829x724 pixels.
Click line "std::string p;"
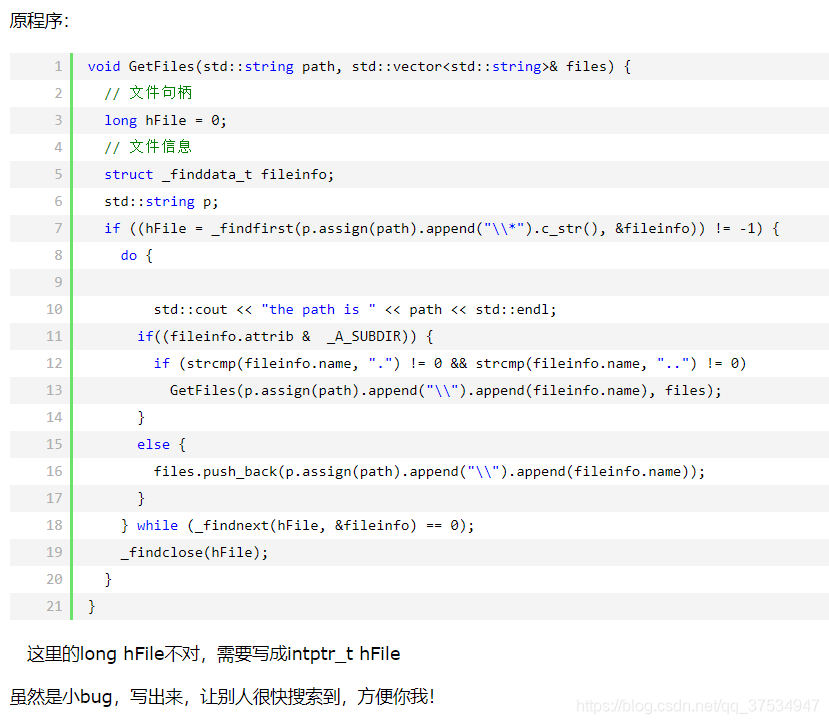coord(161,201)
